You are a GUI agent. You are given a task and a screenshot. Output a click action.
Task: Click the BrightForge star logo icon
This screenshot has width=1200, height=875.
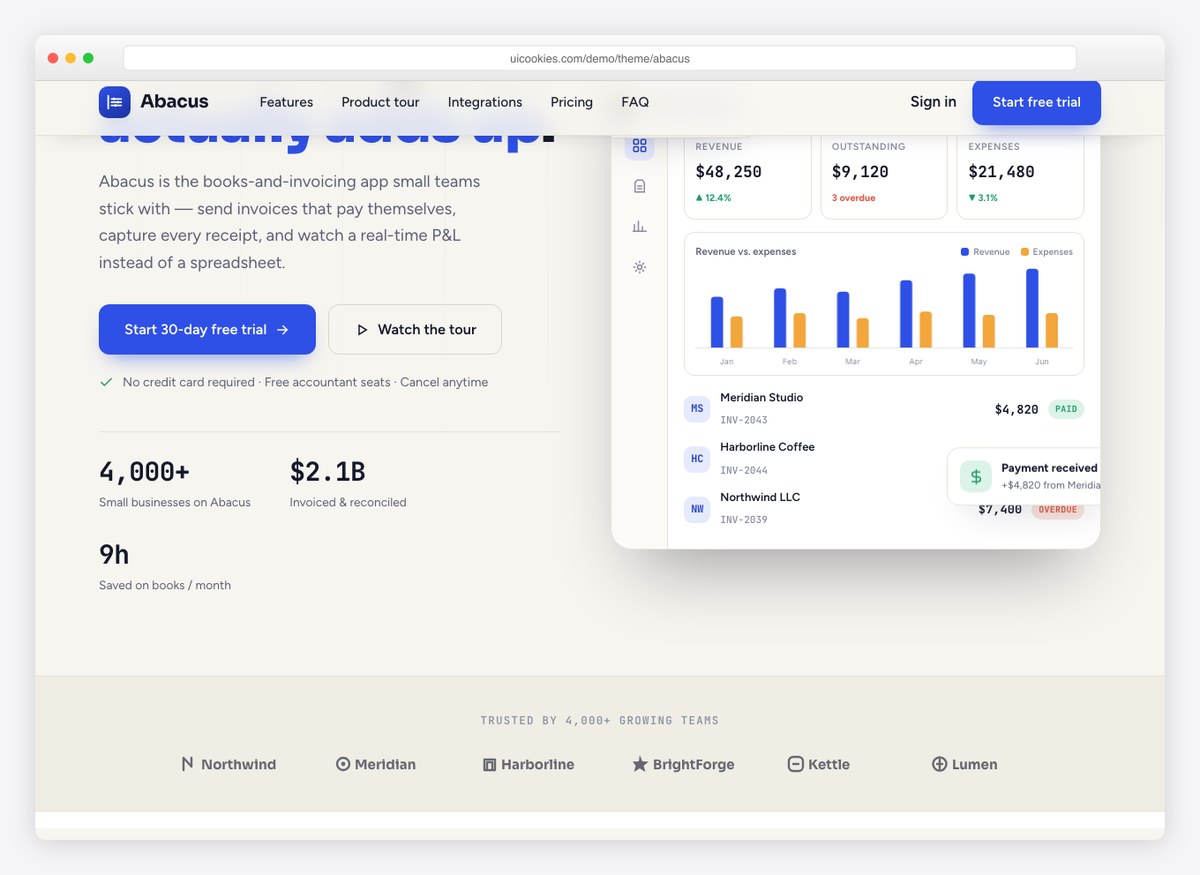pos(640,764)
